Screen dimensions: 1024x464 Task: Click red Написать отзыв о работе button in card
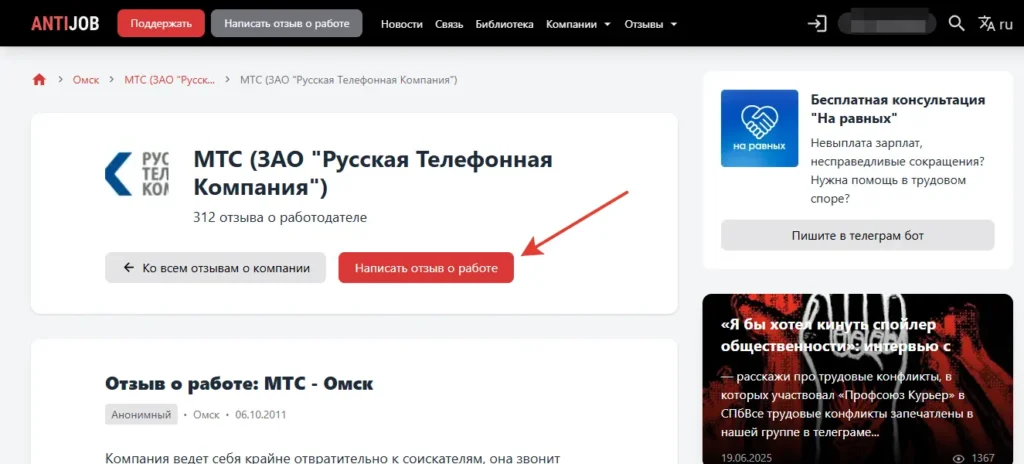point(426,268)
